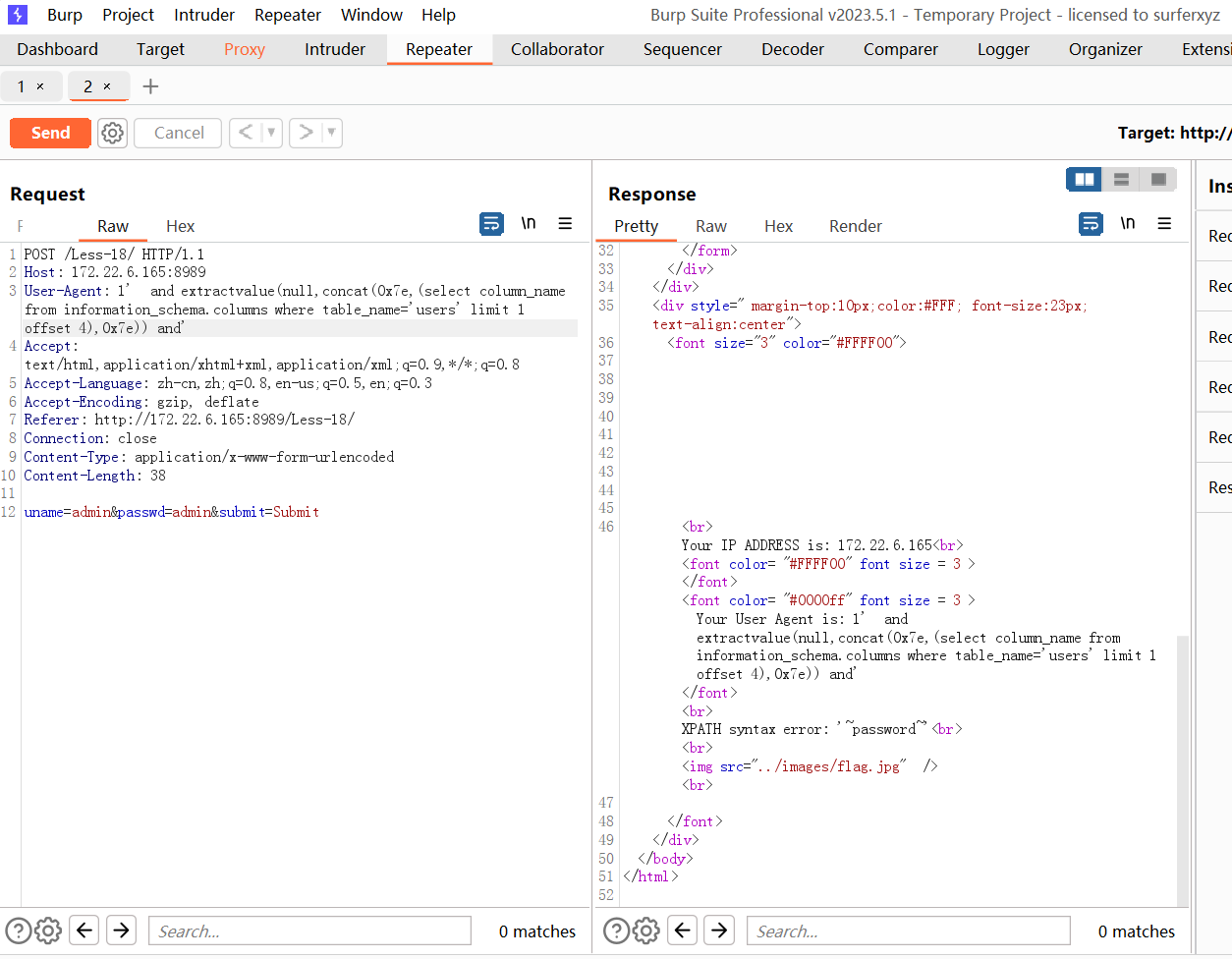This screenshot has height=959, width=1232.
Task: Jump to previous match in Response search
Action: tap(683, 930)
